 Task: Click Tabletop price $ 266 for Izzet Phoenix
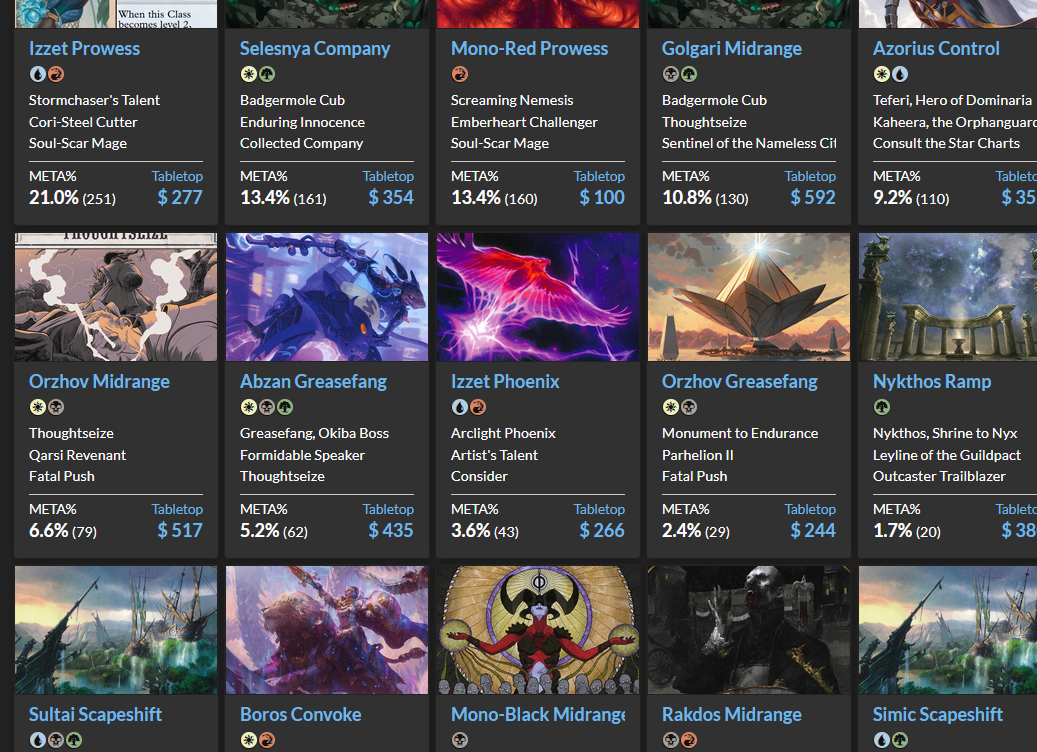point(602,530)
